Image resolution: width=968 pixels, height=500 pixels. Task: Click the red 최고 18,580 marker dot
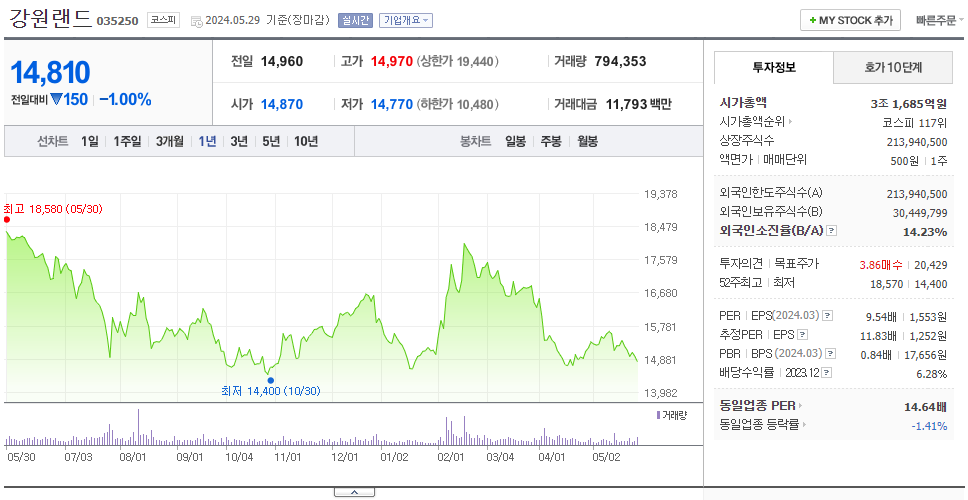pos(7,219)
